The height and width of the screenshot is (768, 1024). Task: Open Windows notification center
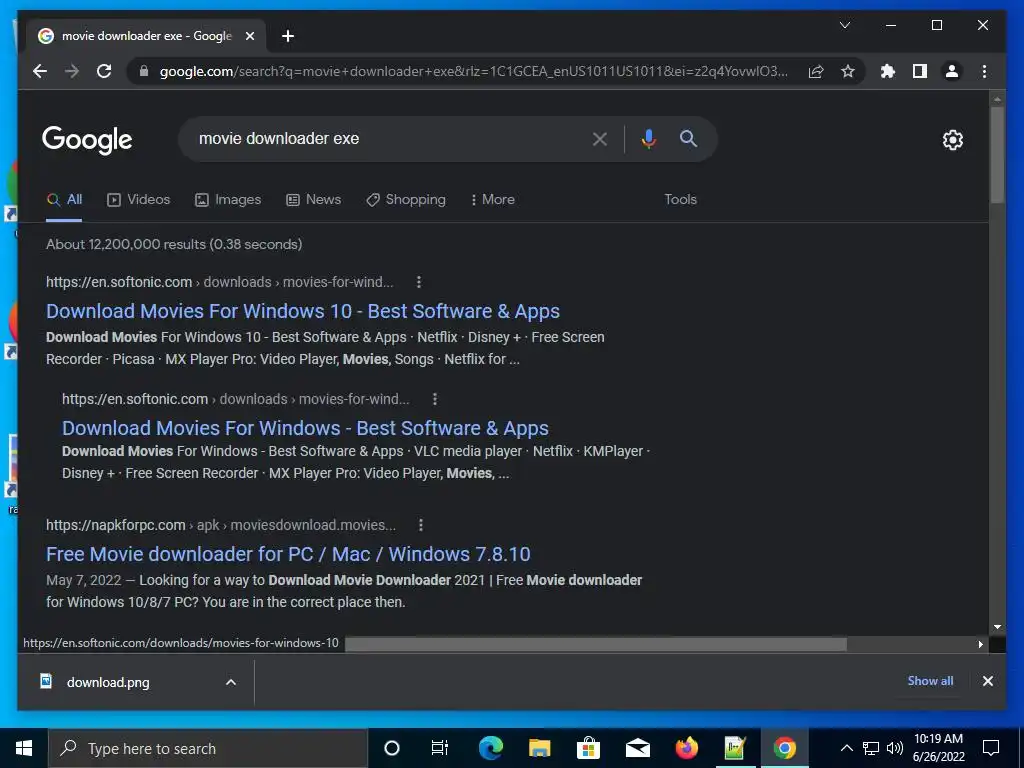tap(991, 748)
